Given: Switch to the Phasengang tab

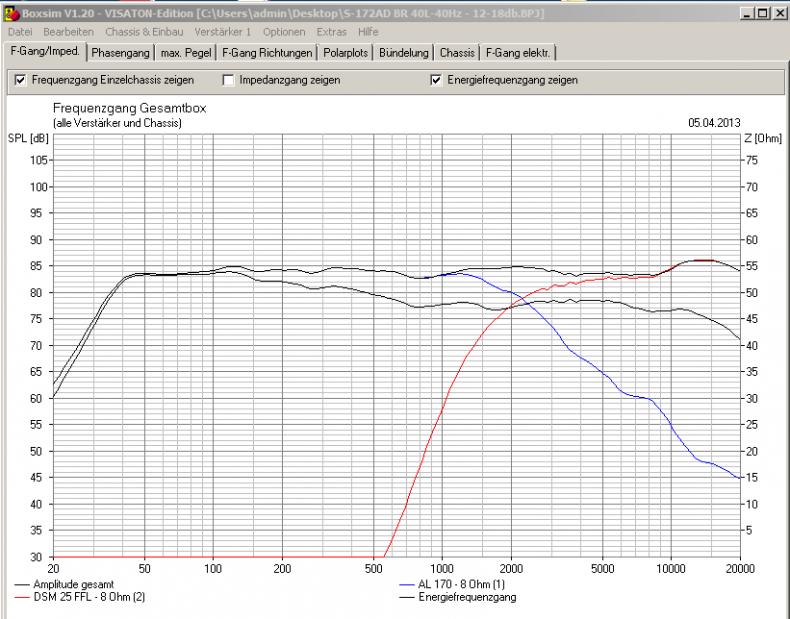Looking at the screenshot, I should (x=120, y=53).
